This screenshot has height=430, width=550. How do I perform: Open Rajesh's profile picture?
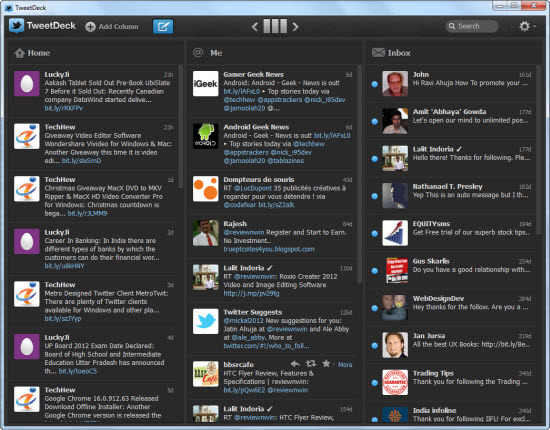pos(206,233)
